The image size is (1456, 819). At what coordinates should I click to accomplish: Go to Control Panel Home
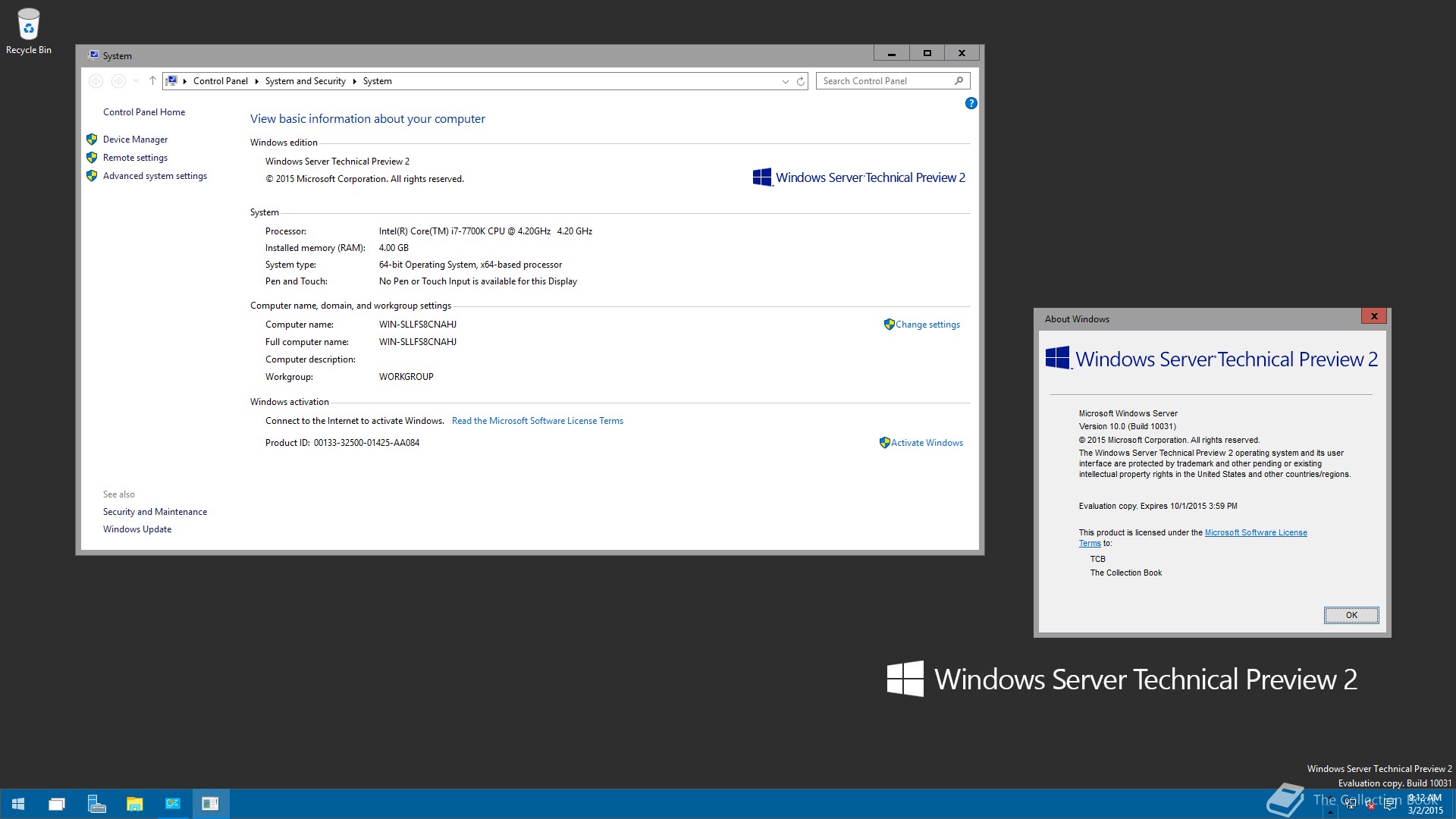click(x=144, y=112)
